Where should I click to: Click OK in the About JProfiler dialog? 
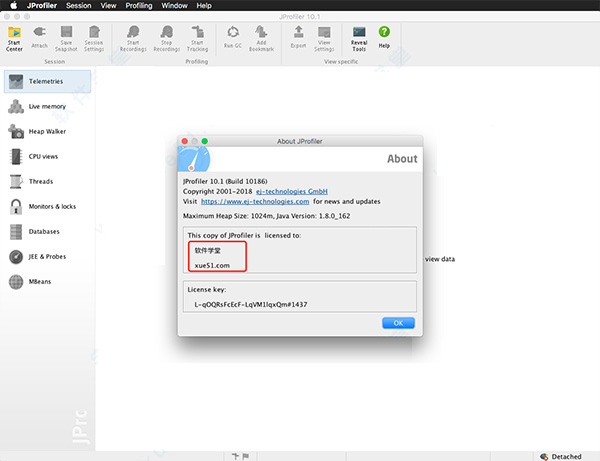(398, 323)
